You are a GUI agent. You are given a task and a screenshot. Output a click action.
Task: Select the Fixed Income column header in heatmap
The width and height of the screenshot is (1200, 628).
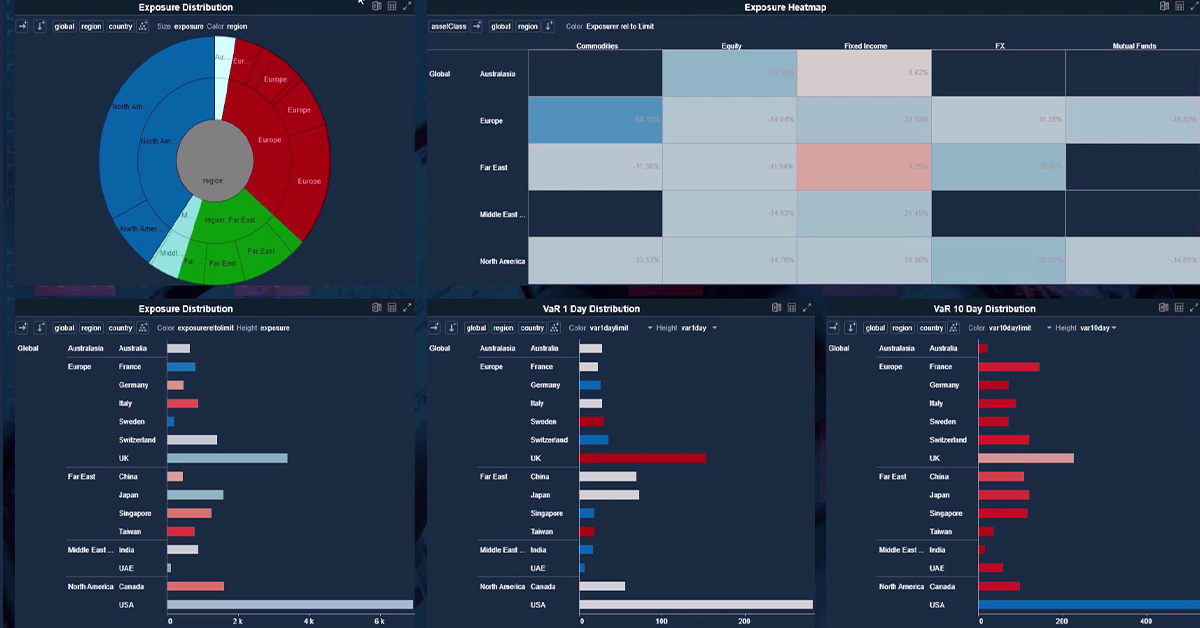863,46
